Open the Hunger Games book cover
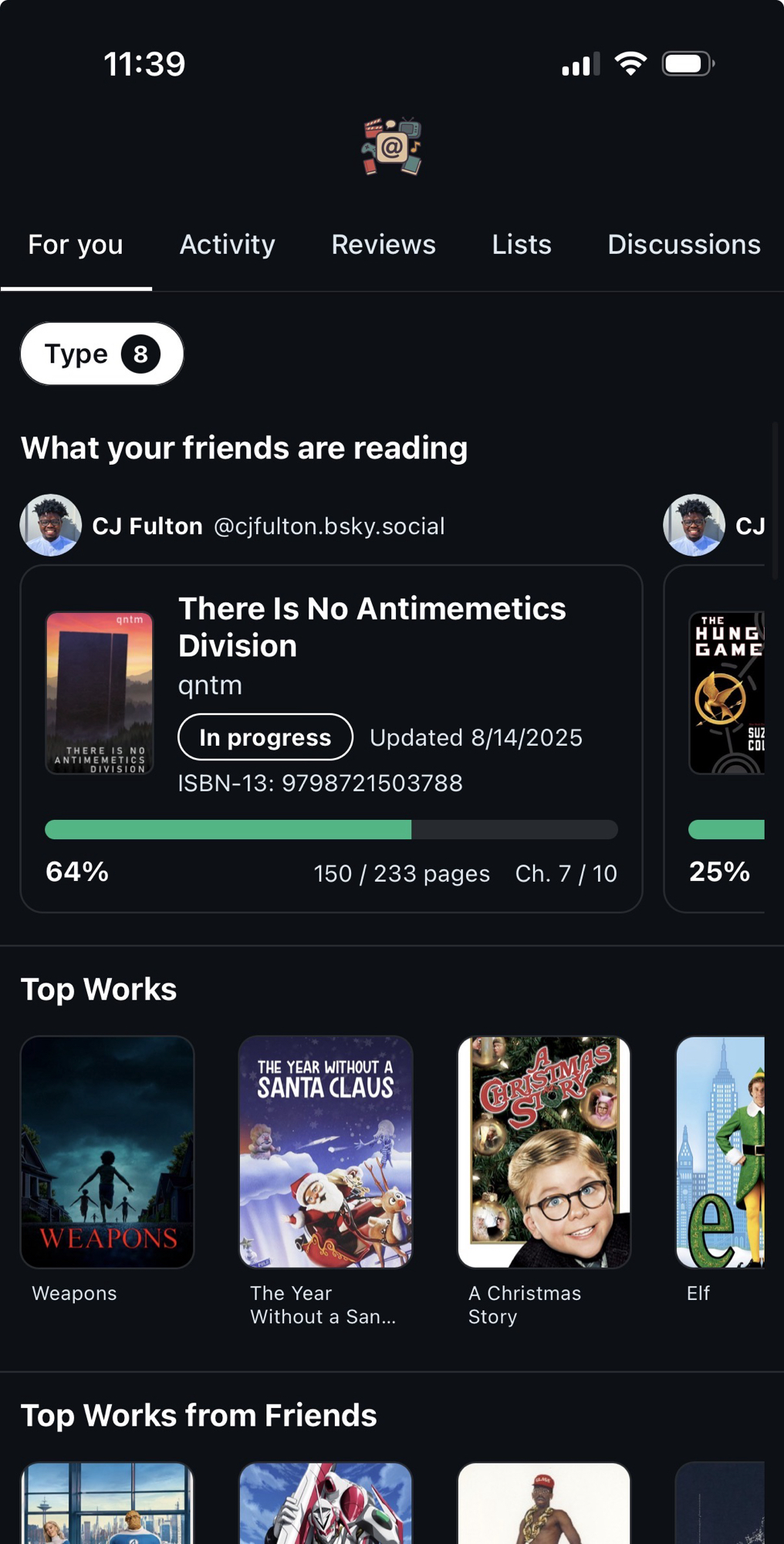 click(x=726, y=692)
